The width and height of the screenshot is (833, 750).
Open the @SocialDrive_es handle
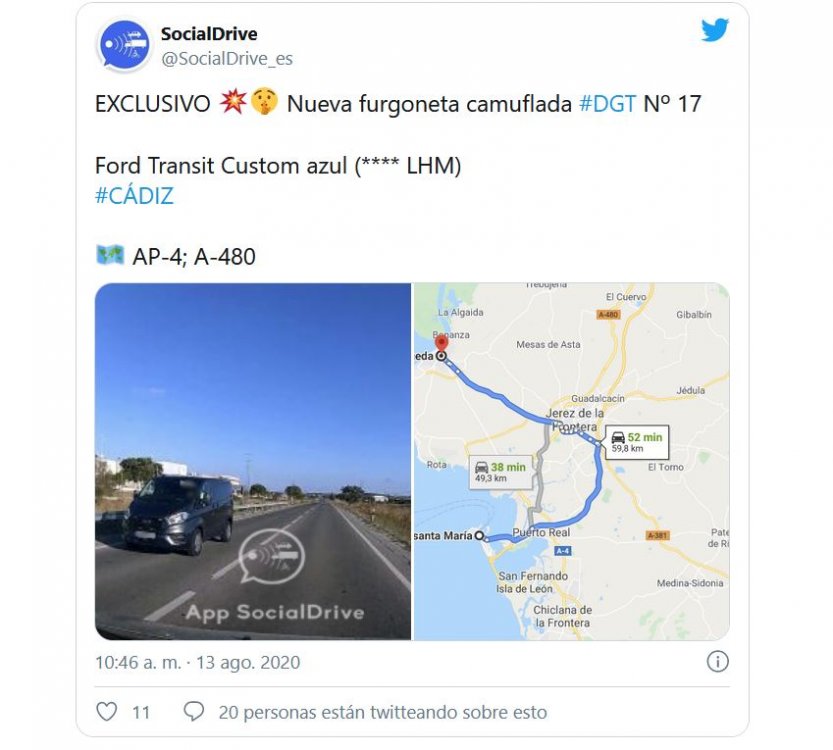pyautogui.click(x=227, y=58)
